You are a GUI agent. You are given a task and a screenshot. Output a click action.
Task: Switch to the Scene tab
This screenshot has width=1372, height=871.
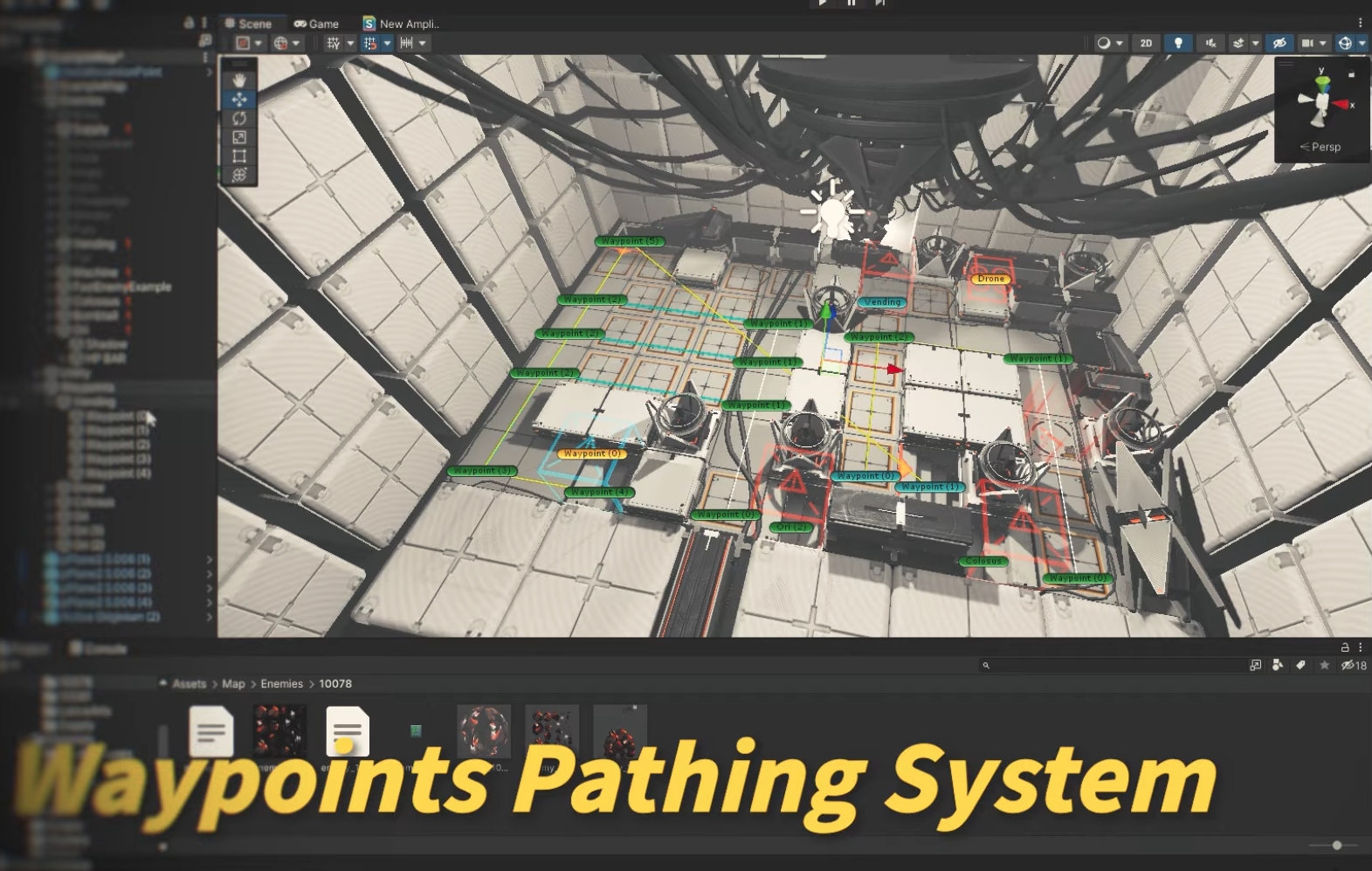point(248,24)
